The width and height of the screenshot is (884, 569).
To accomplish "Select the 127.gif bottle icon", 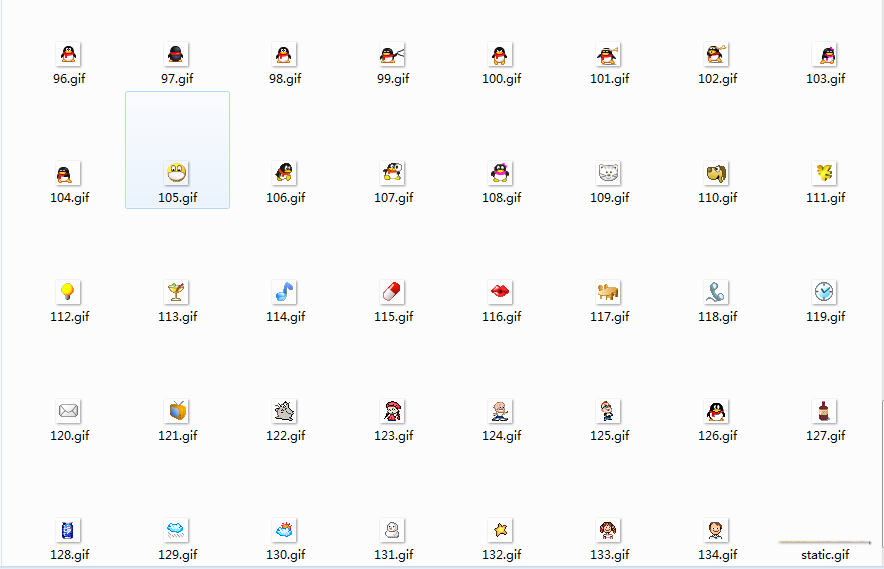I will coord(824,411).
